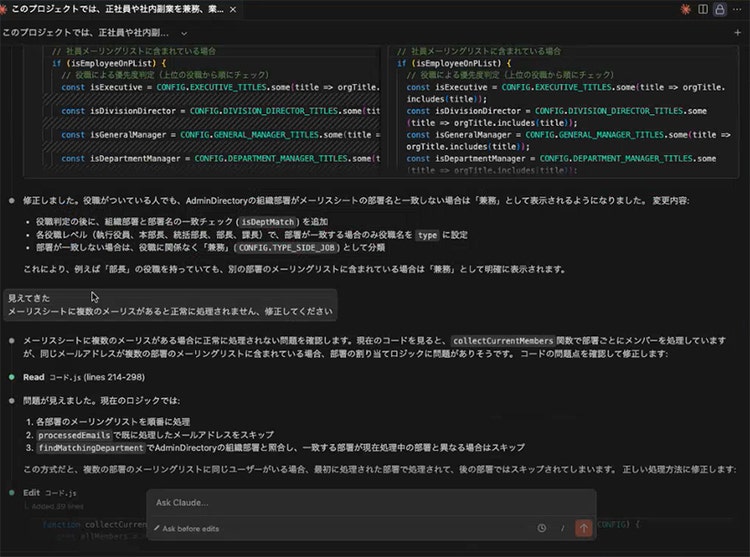Click the '修正しました' response paragraph

pyautogui.click(x=356, y=201)
